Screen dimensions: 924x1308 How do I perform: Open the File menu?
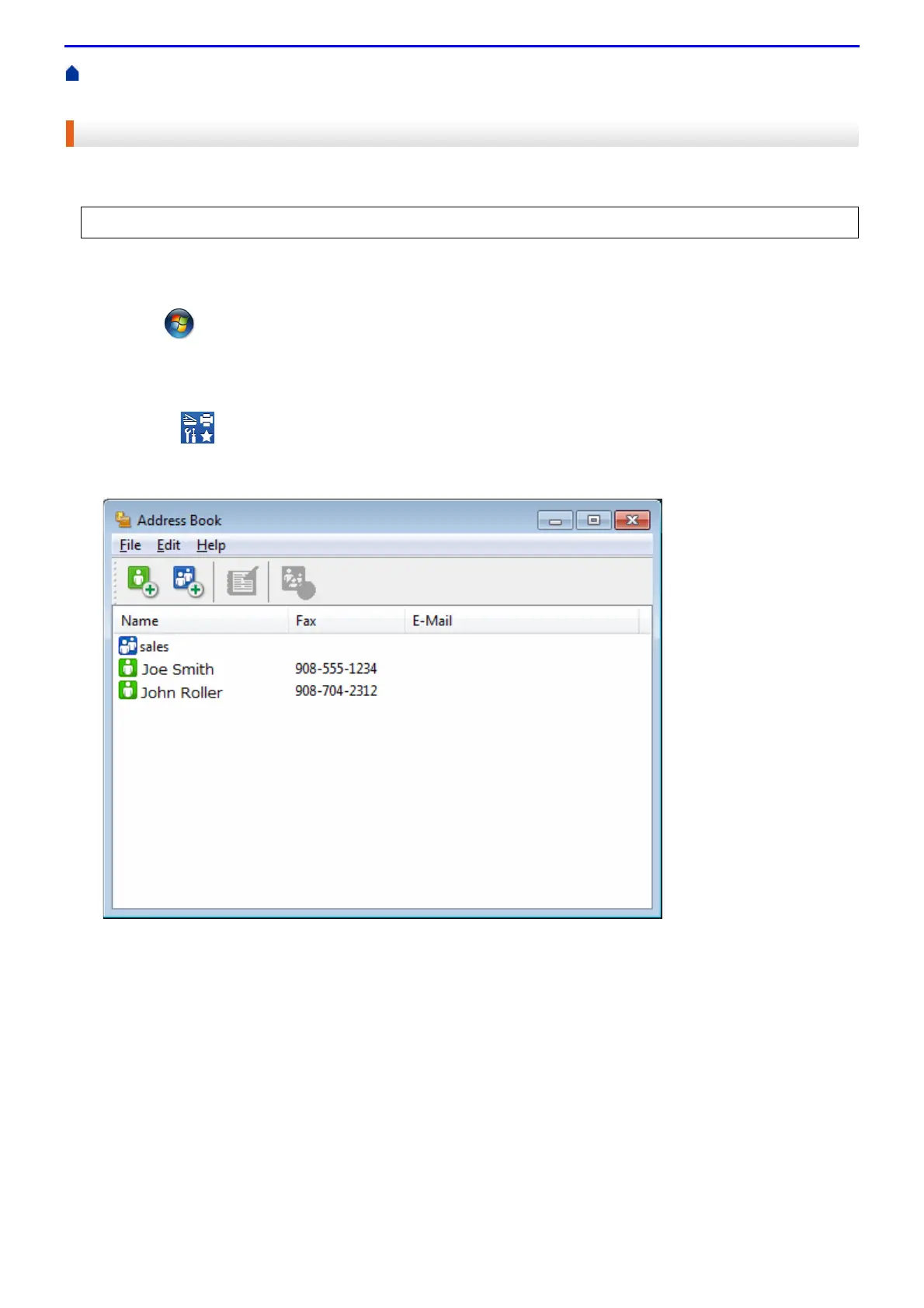click(130, 545)
